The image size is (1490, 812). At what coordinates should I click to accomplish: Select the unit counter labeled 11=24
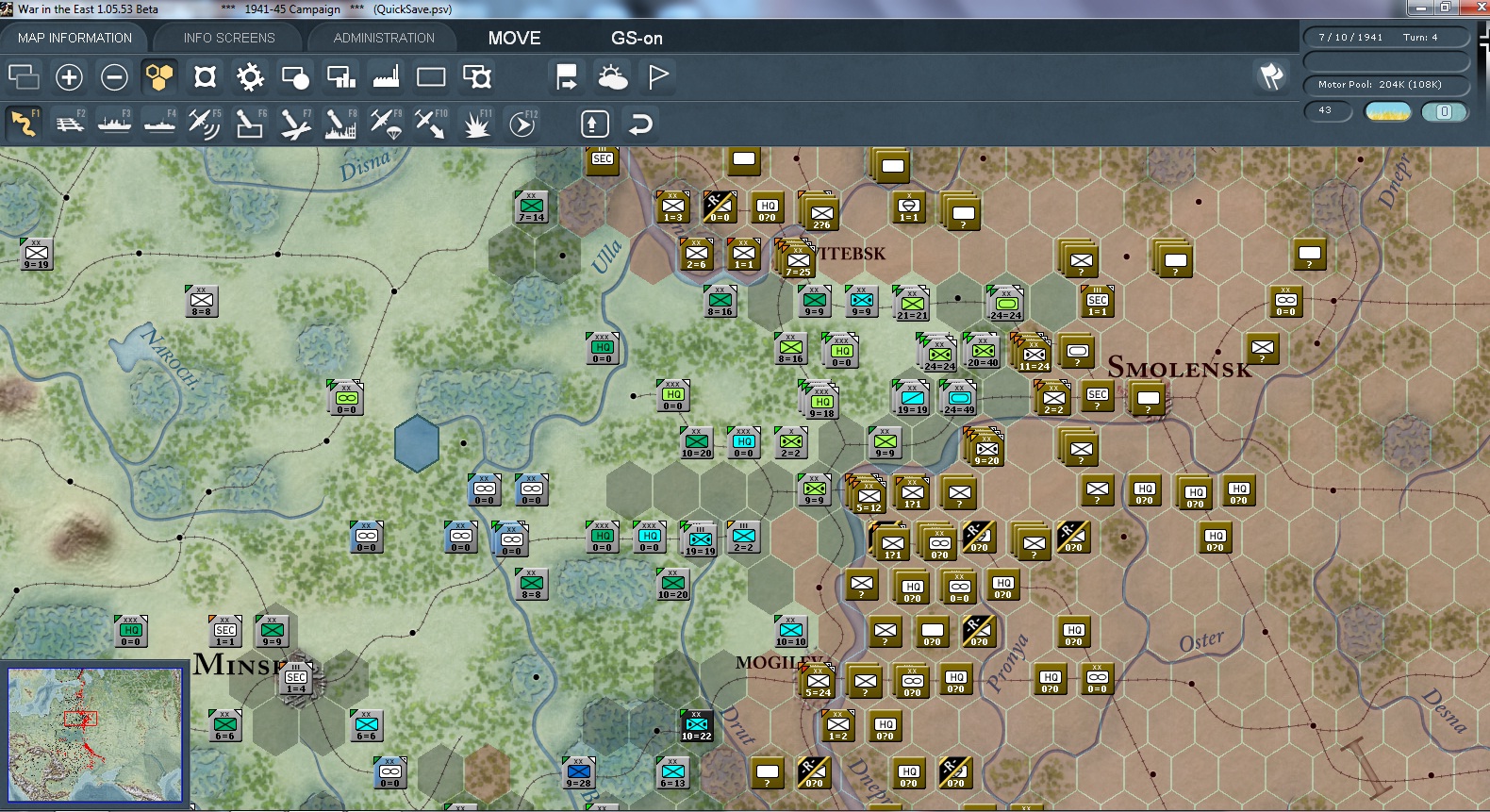pyautogui.click(x=1034, y=353)
